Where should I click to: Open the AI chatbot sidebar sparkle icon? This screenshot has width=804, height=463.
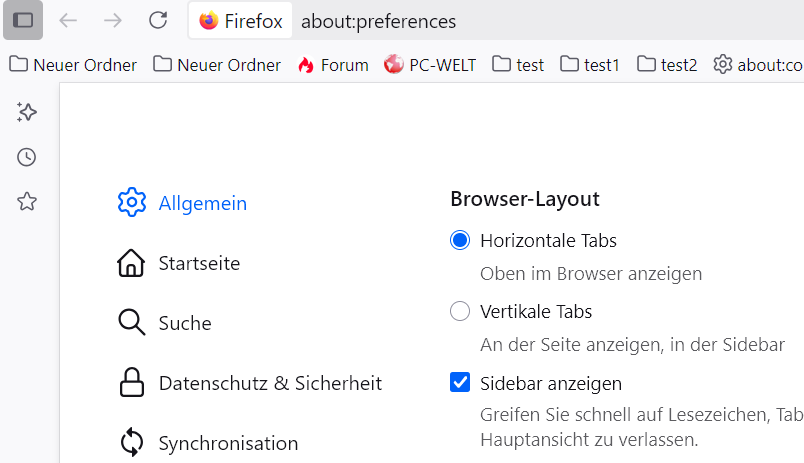pos(27,112)
